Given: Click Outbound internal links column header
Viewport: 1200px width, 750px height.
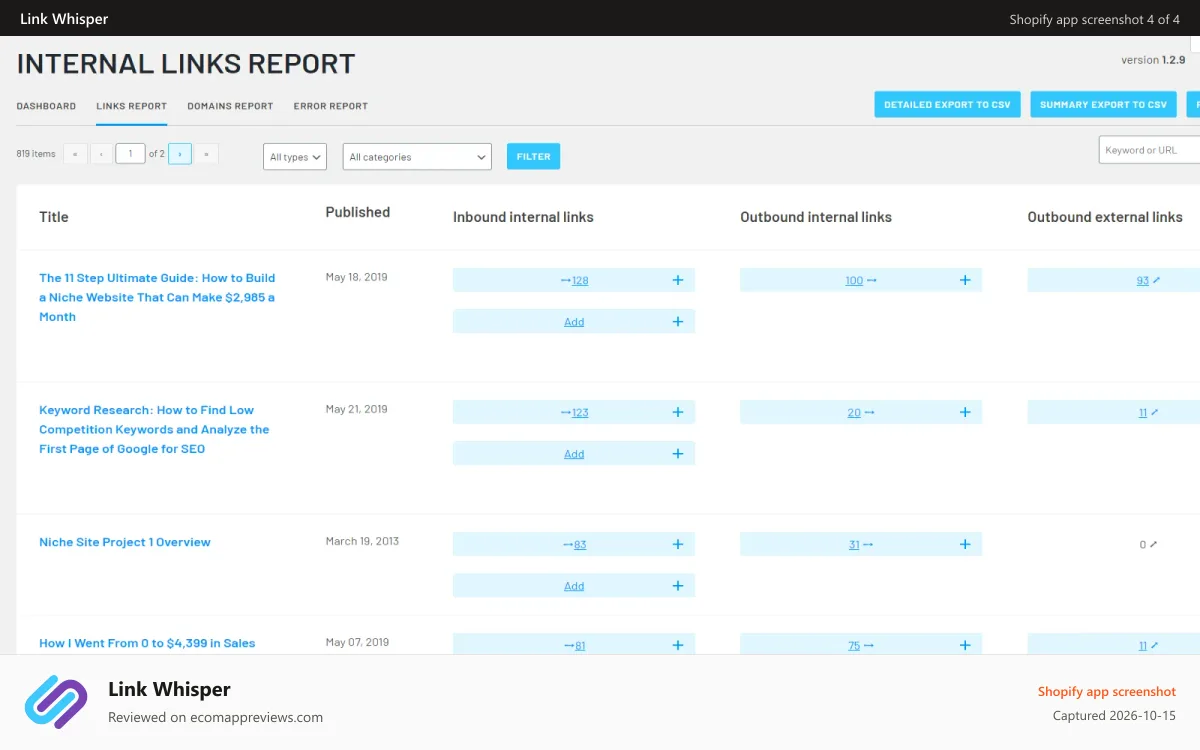Looking at the screenshot, I should [816, 217].
